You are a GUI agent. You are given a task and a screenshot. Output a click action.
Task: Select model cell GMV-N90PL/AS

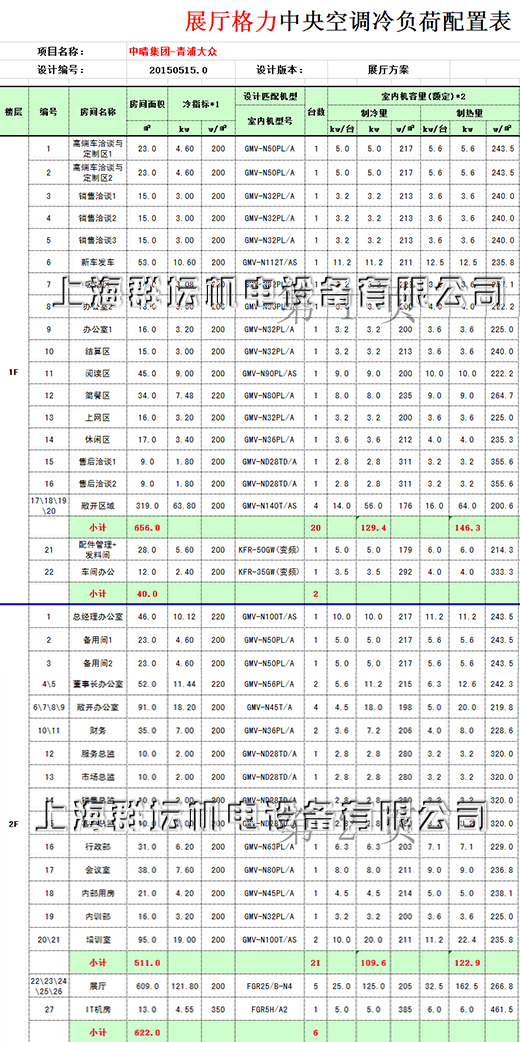270,373
